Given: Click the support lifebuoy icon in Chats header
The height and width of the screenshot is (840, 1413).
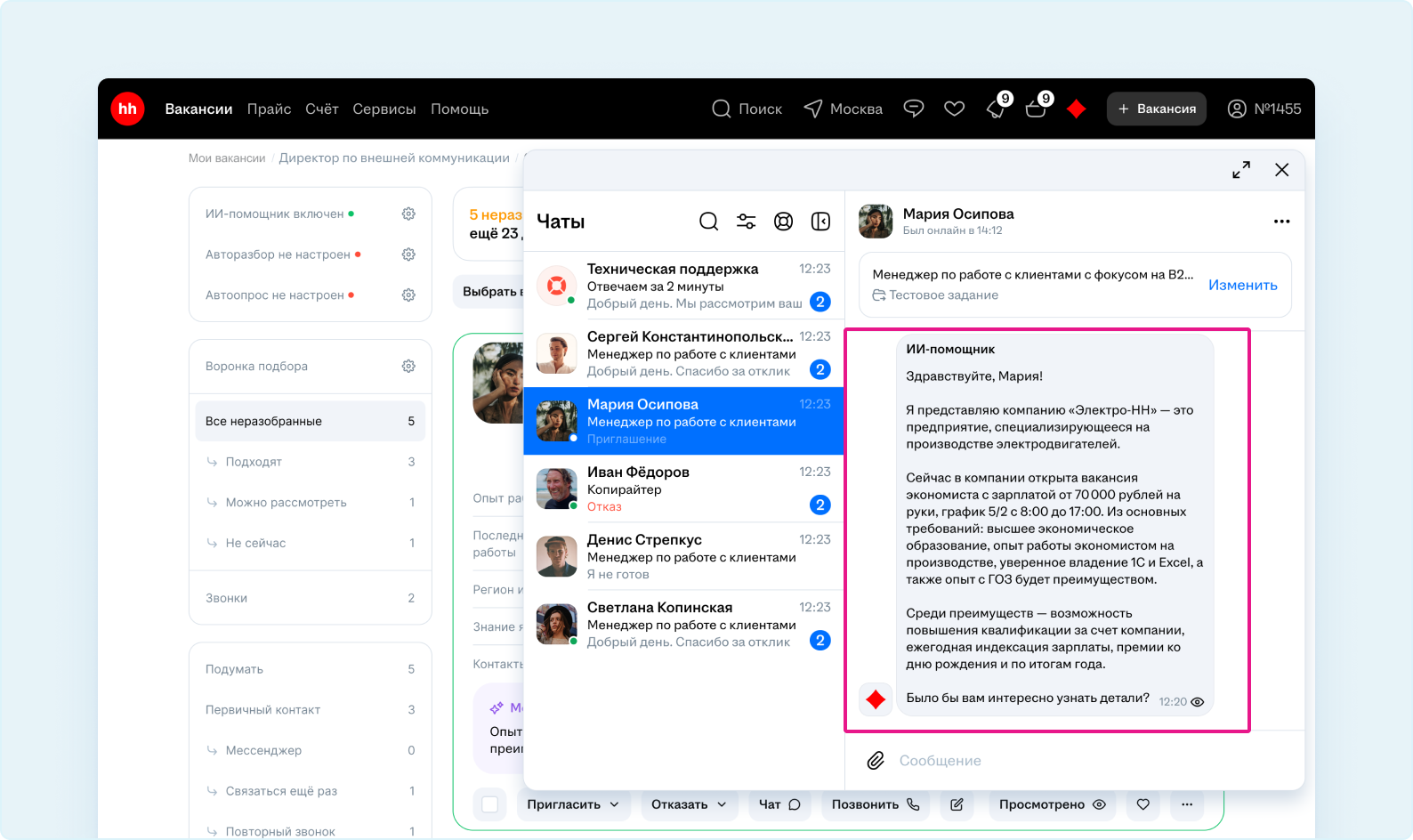Looking at the screenshot, I should tap(783, 222).
